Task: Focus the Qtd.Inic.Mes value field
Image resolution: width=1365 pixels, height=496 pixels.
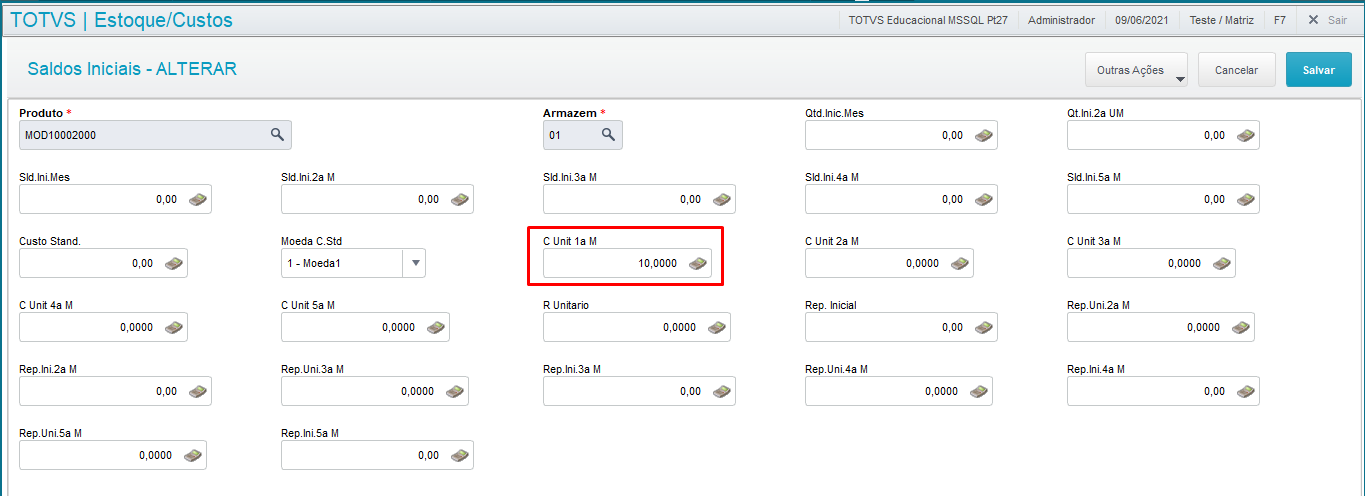Action: point(901,135)
